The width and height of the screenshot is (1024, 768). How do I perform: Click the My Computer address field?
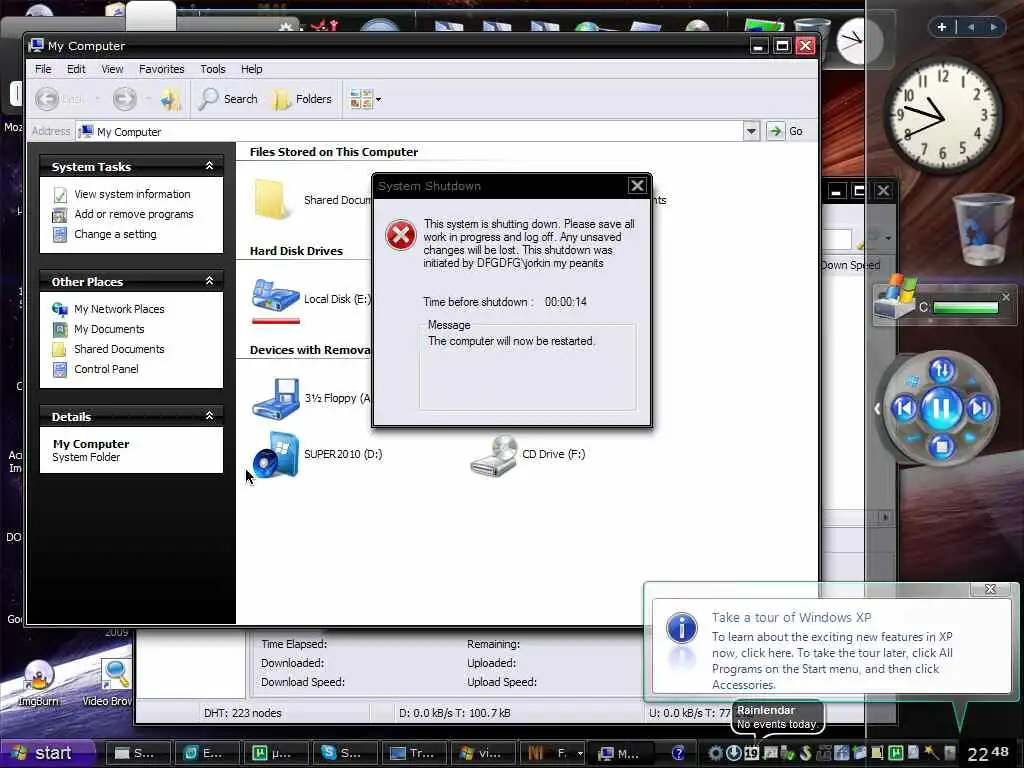(x=409, y=131)
